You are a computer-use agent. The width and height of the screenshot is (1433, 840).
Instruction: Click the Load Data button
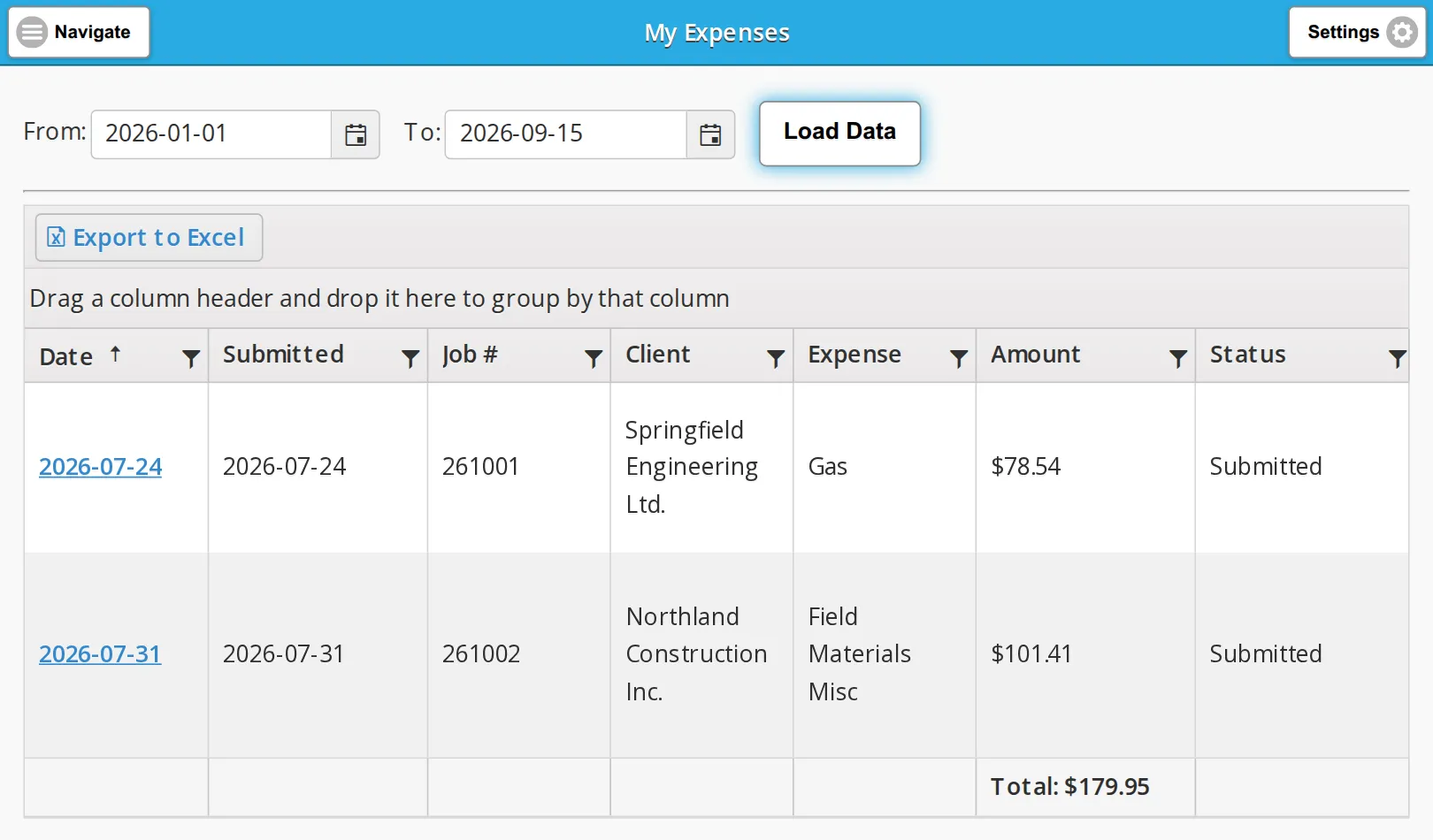point(839,134)
